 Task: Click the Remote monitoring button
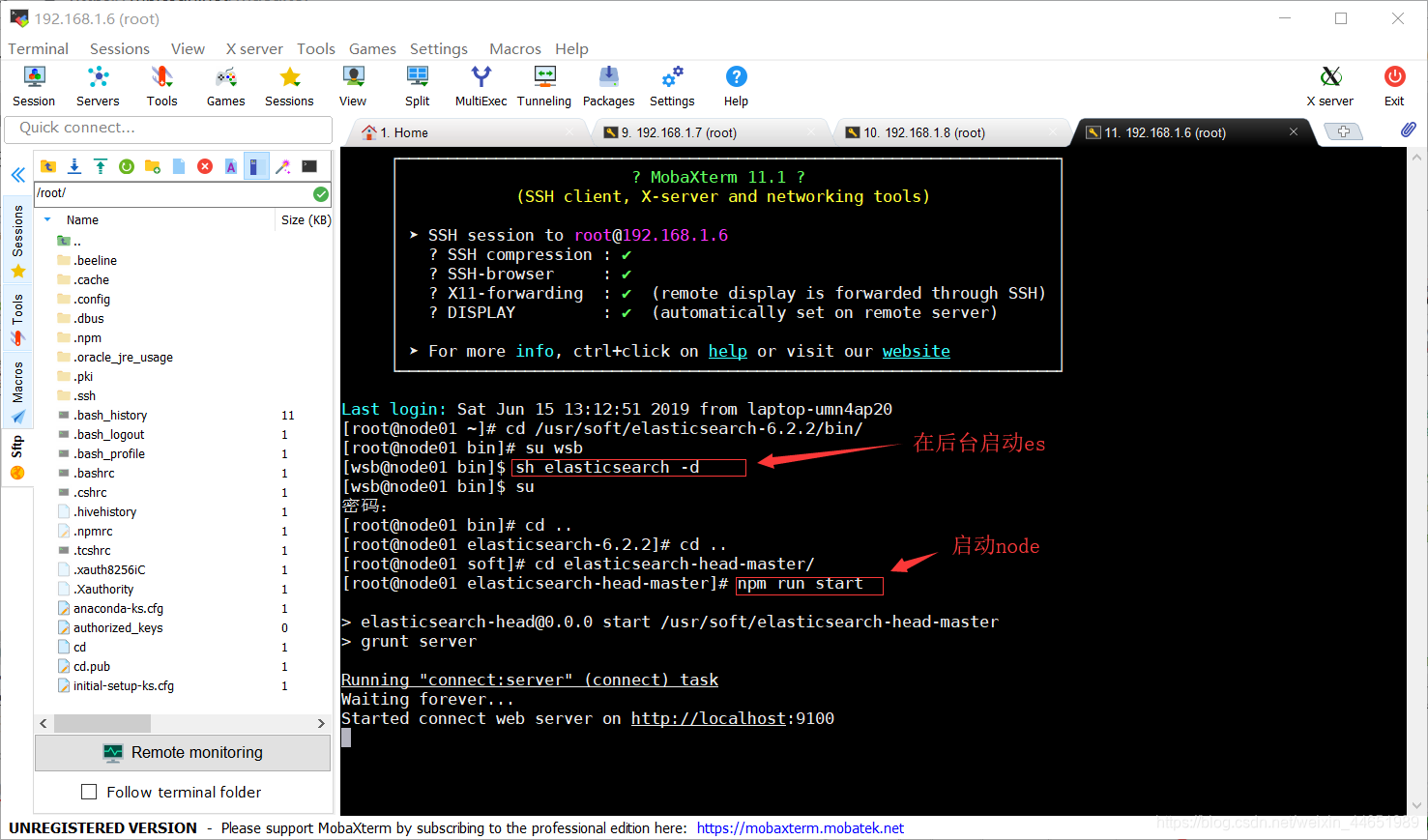tap(183, 752)
